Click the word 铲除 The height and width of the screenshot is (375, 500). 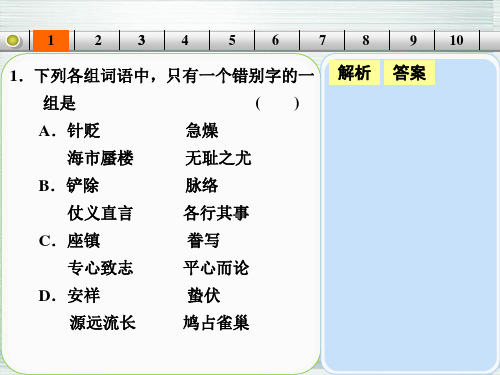click(x=83, y=186)
